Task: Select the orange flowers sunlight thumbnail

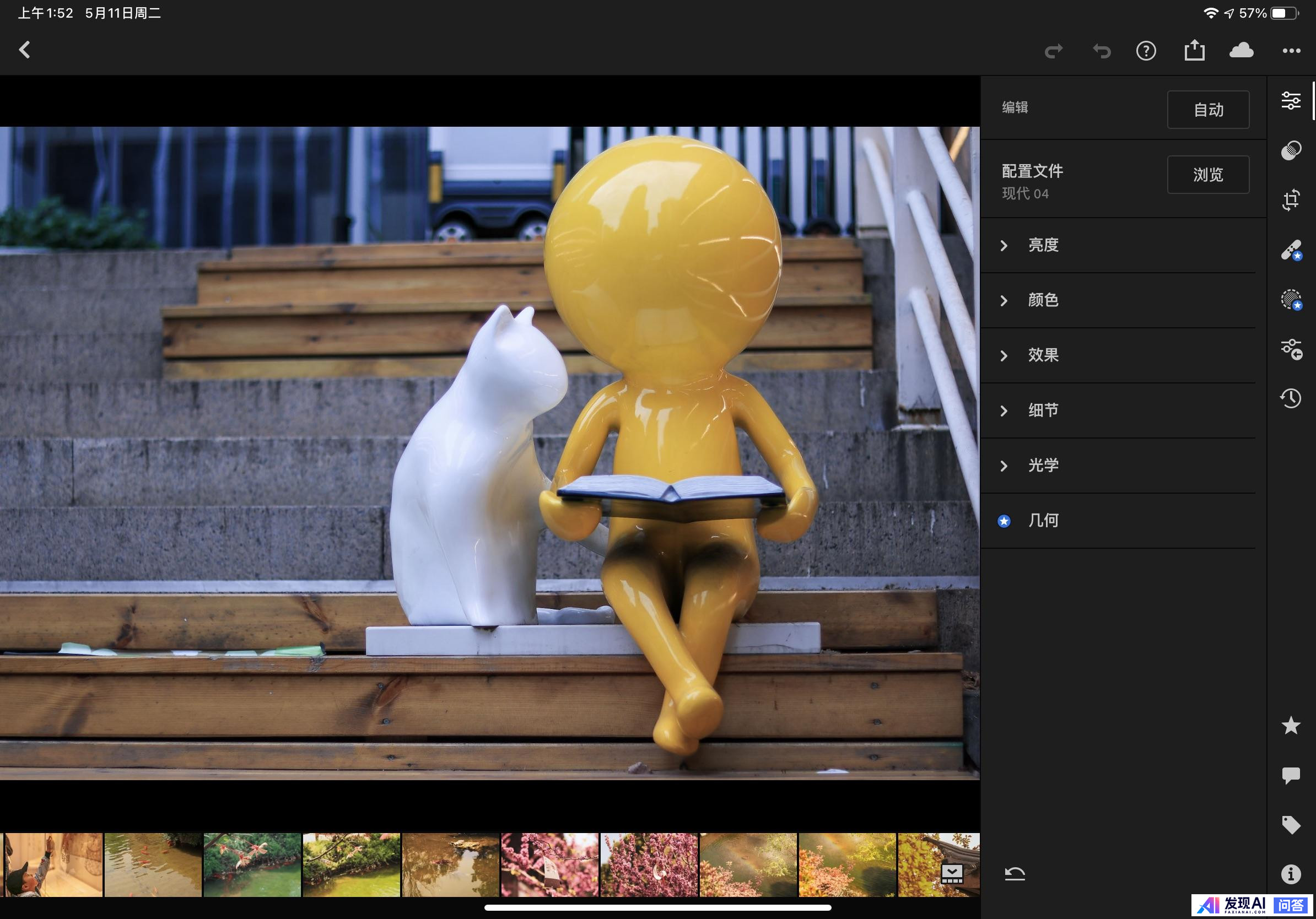Action: [x=847, y=864]
